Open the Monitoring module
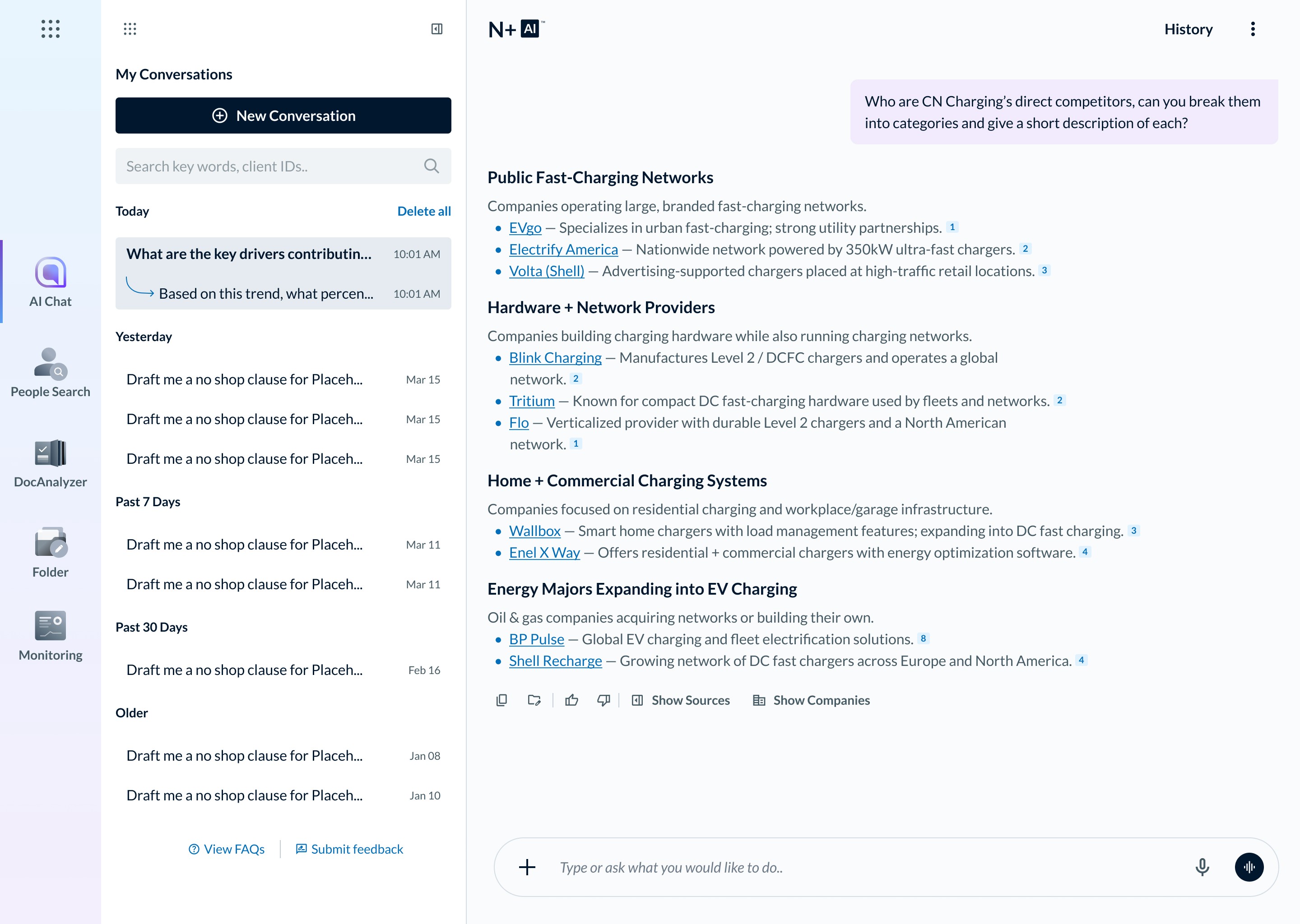Screen dimensions: 1300x924 [50, 636]
